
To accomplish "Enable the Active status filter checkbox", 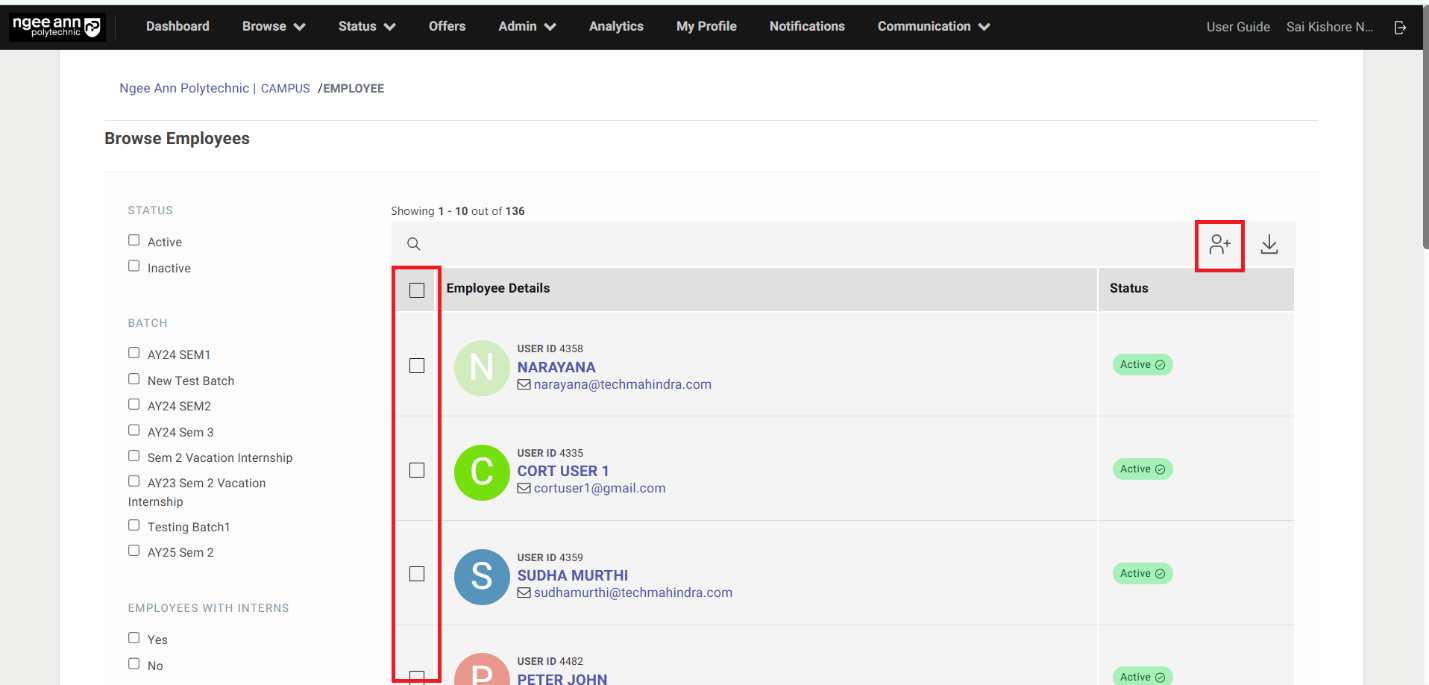I will (x=134, y=241).
